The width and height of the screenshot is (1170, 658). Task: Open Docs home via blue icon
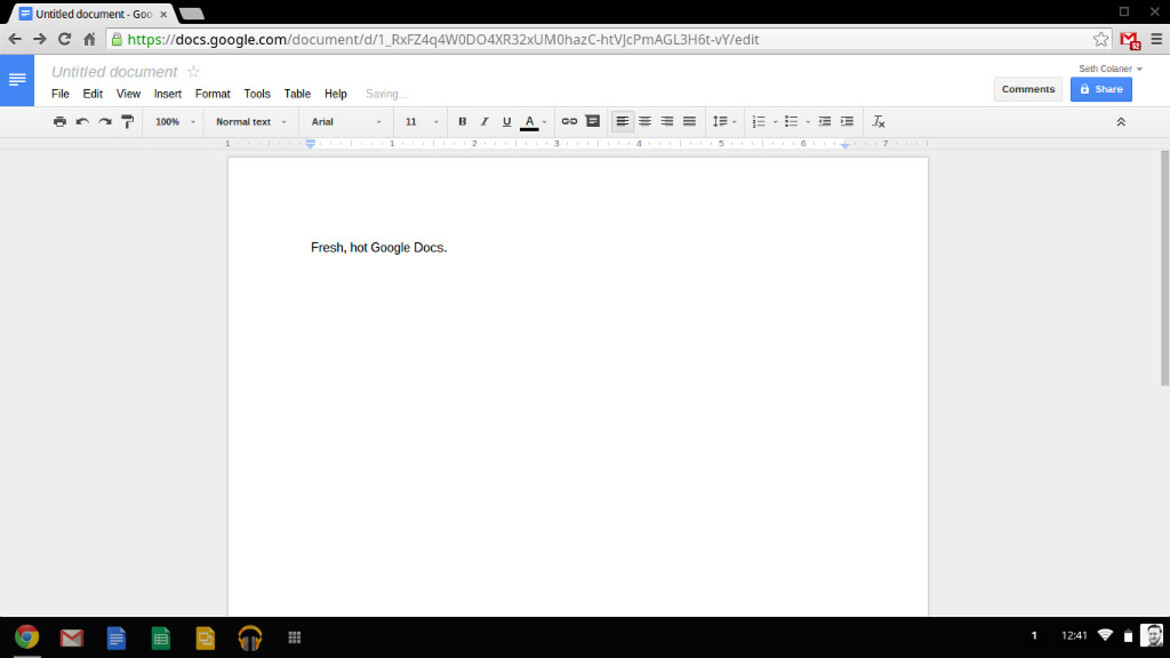tap(16, 80)
